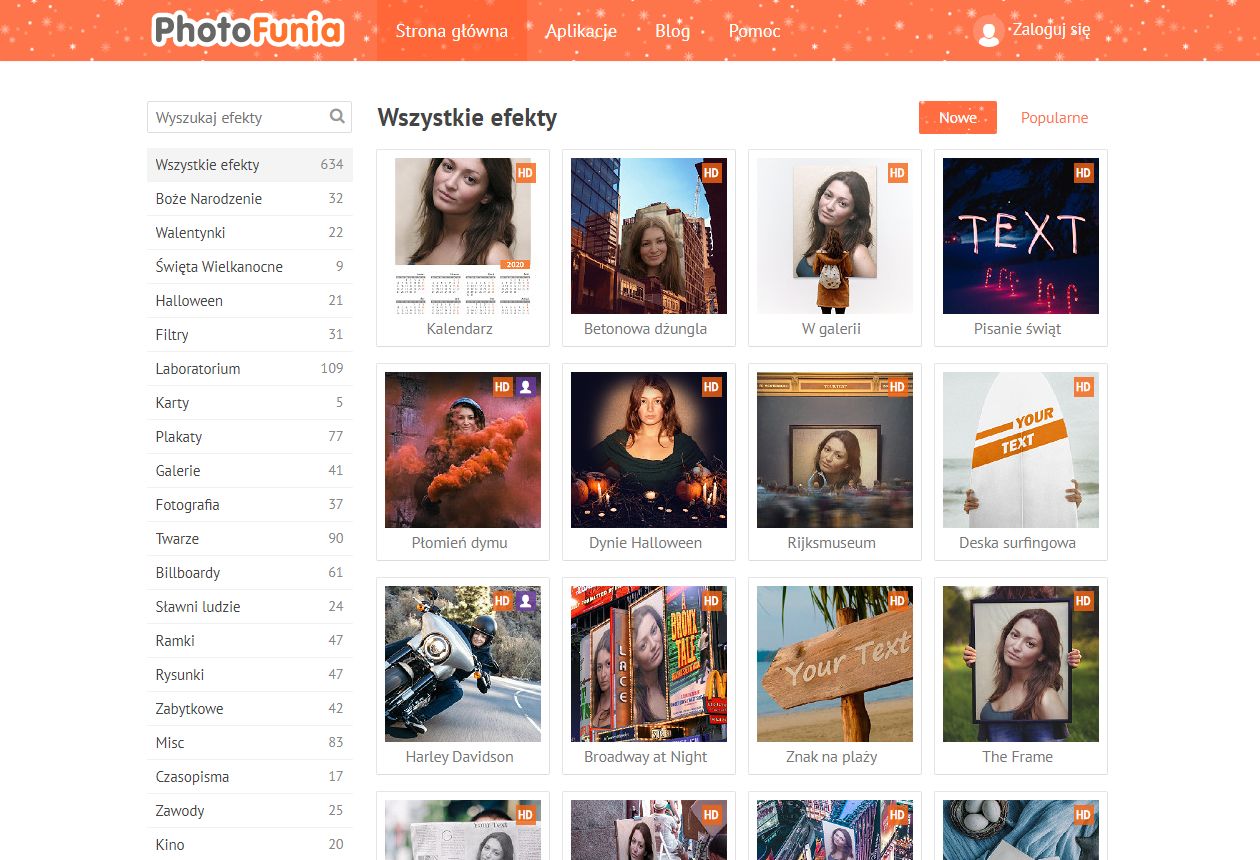The height and width of the screenshot is (860, 1260).
Task: Select Fotografia category
Action: click(x=249, y=505)
